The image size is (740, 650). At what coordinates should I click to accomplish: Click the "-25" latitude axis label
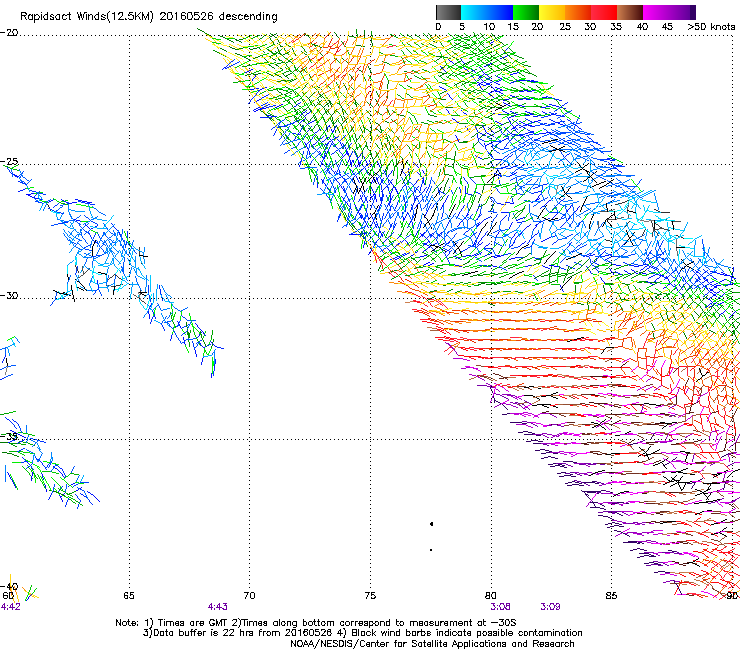point(9,162)
